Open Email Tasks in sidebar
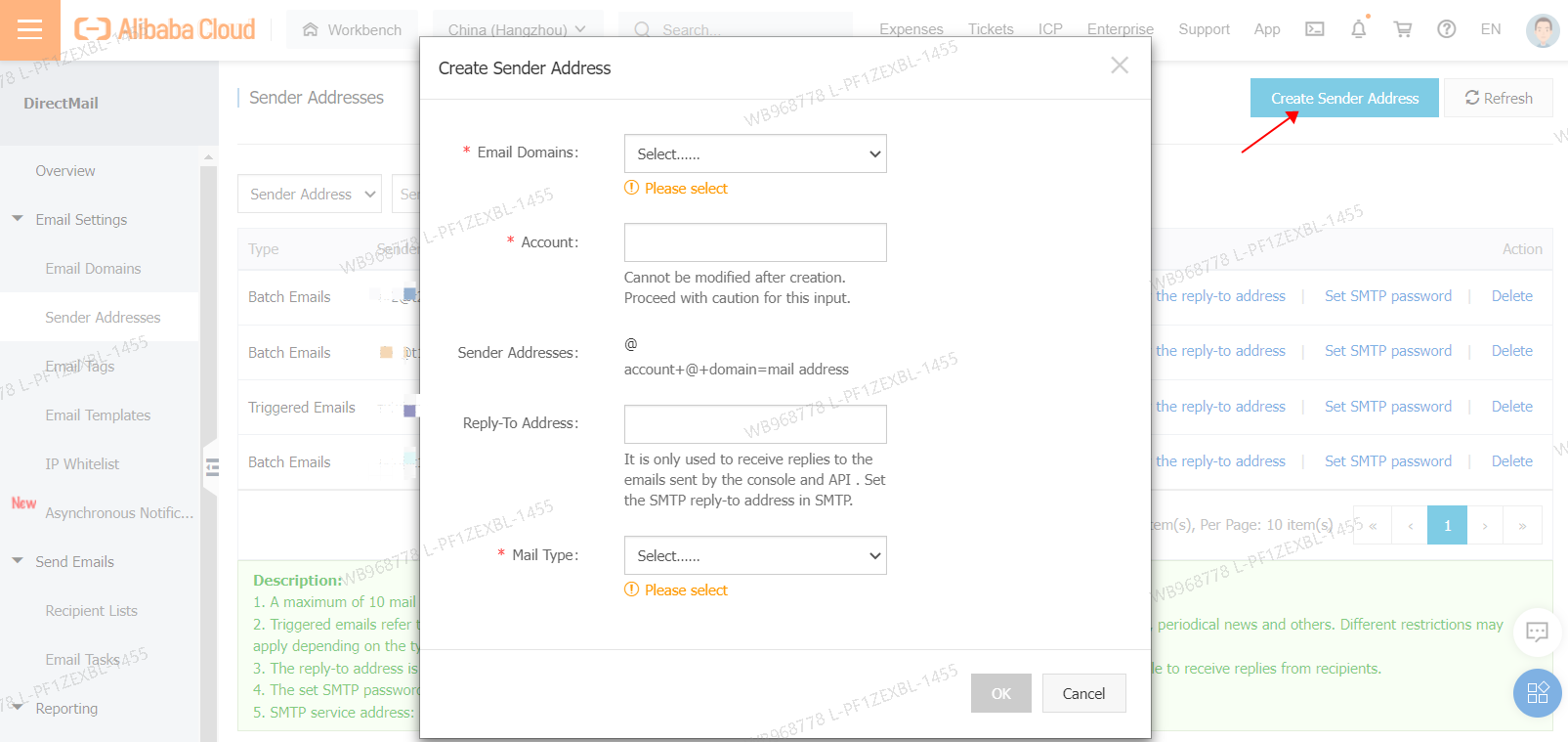This screenshot has width=1568, height=742. (82, 659)
